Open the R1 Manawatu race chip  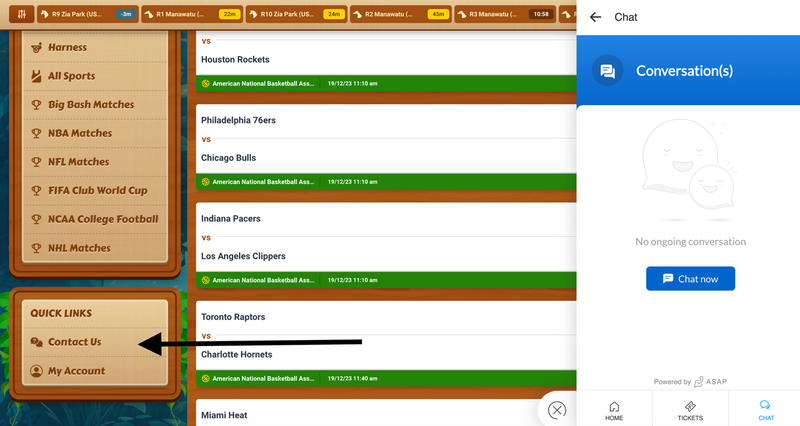[192, 14]
